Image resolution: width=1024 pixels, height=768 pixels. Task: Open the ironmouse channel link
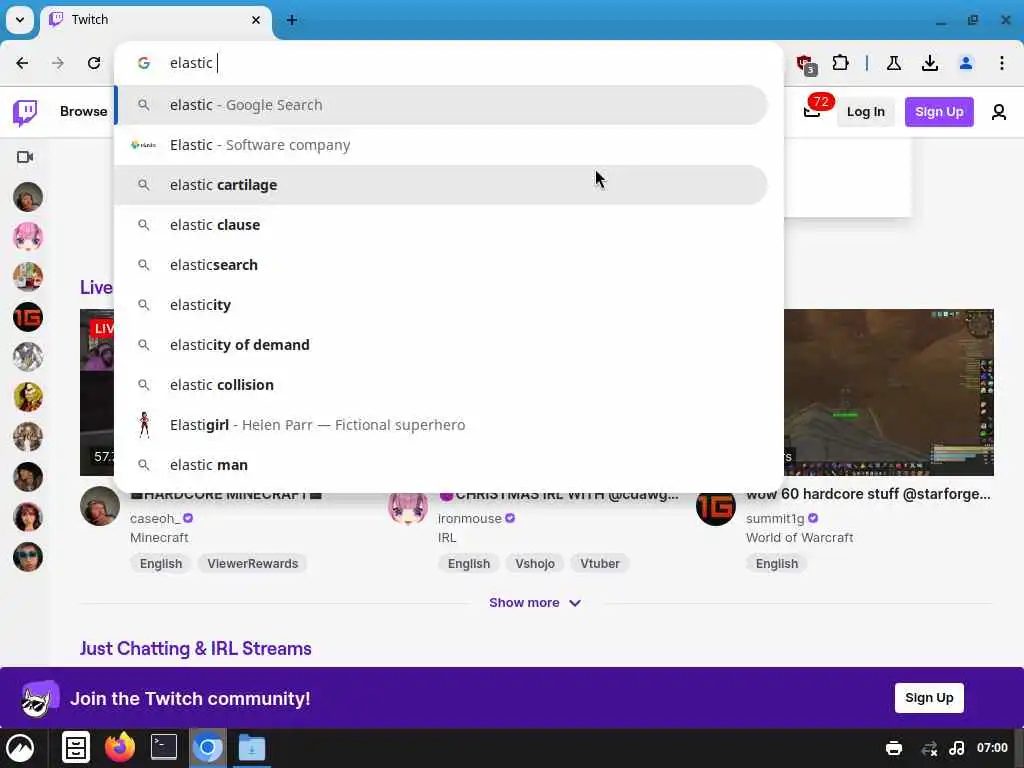coord(470,519)
